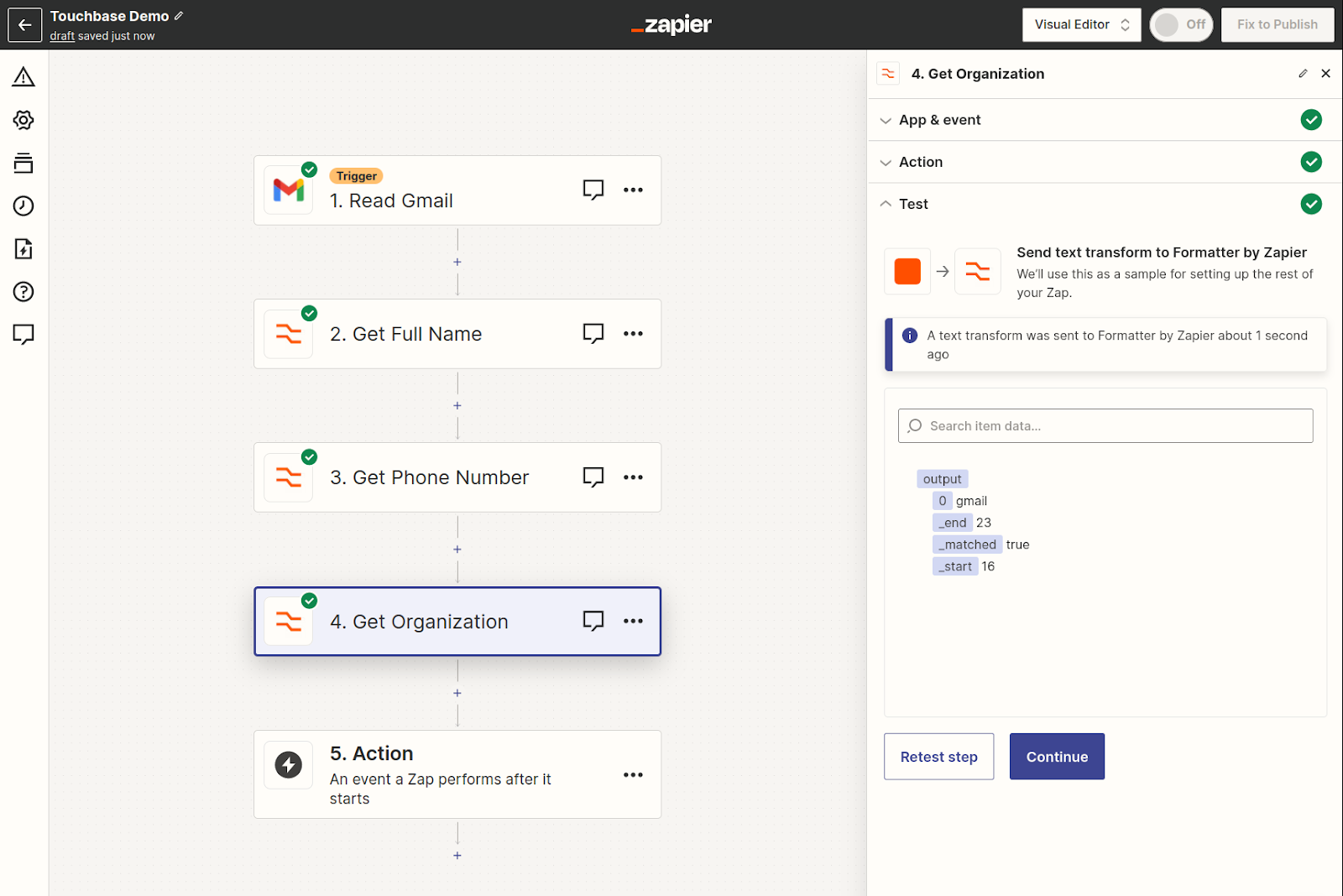Open the zap details file icon

pos(24,248)
